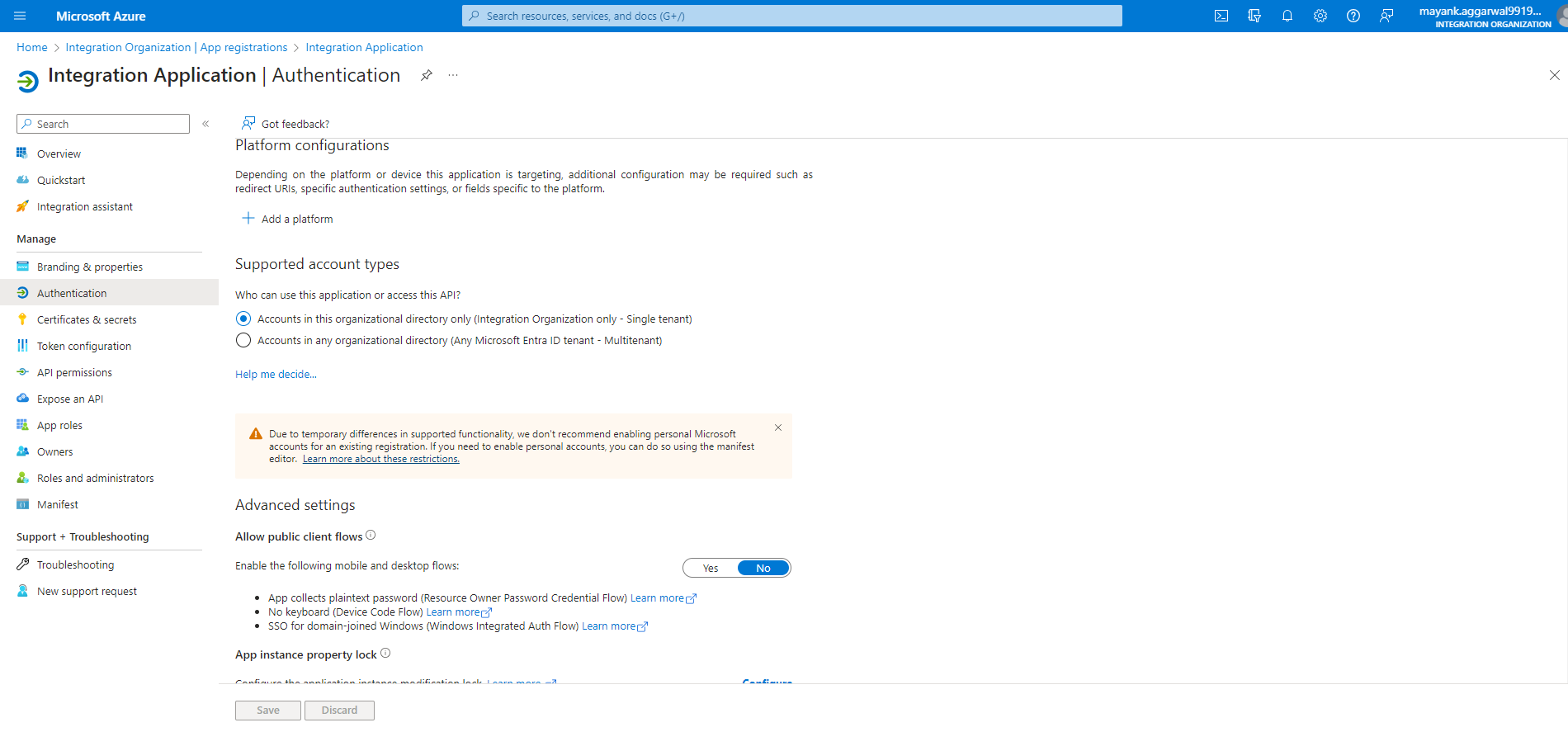Show info tooltip for Allow public client flows
The width and height of the screenshot is (1568, 732).
371,536
